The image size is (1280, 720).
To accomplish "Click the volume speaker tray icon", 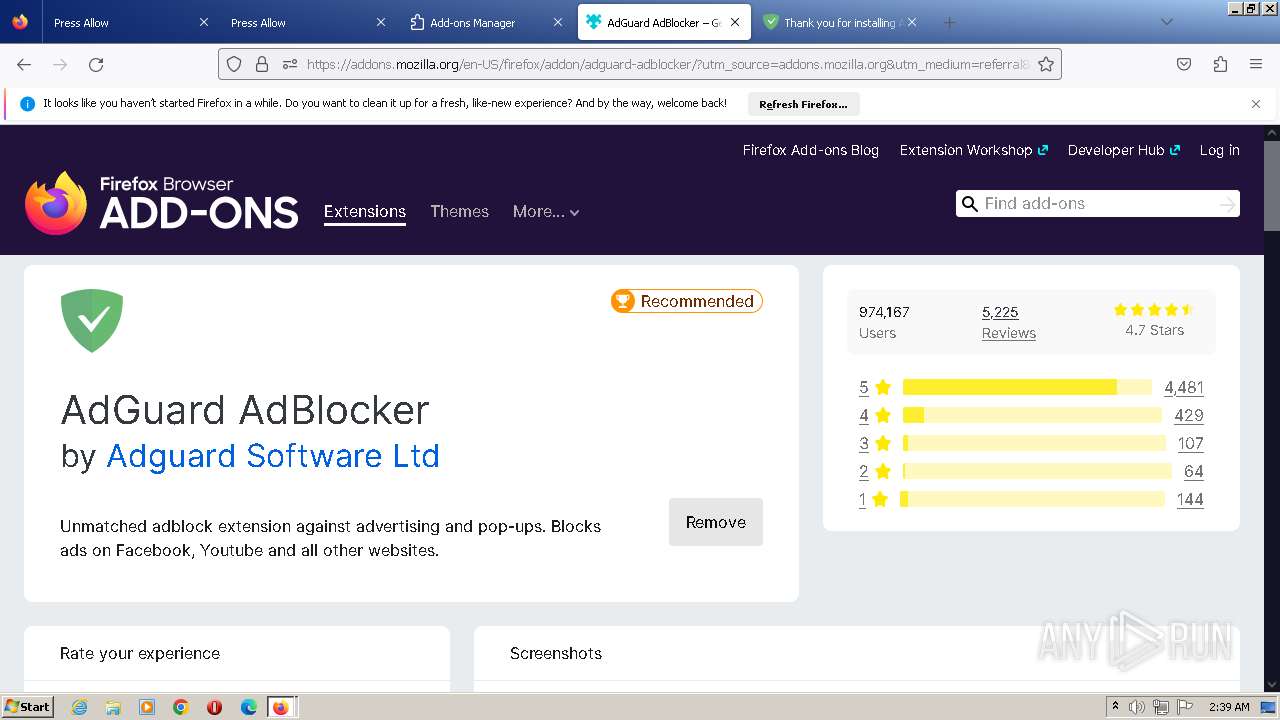I will pyautogui.click(x=1137, y=707).
